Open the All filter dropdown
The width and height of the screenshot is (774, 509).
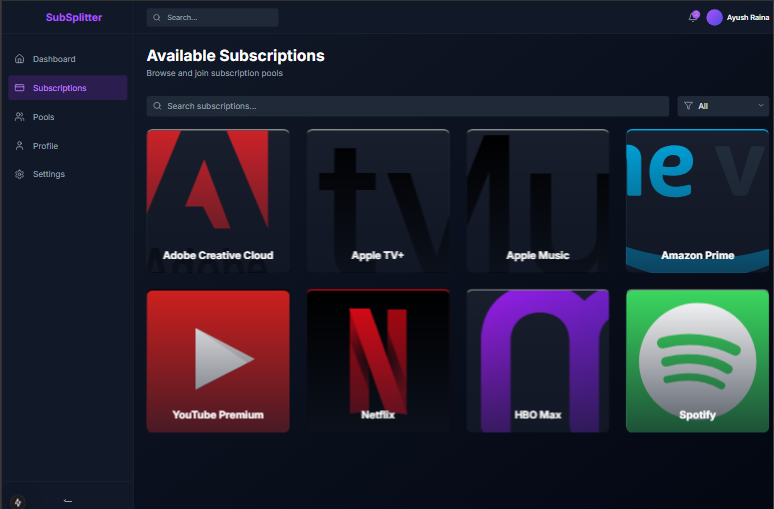(723, 106)
